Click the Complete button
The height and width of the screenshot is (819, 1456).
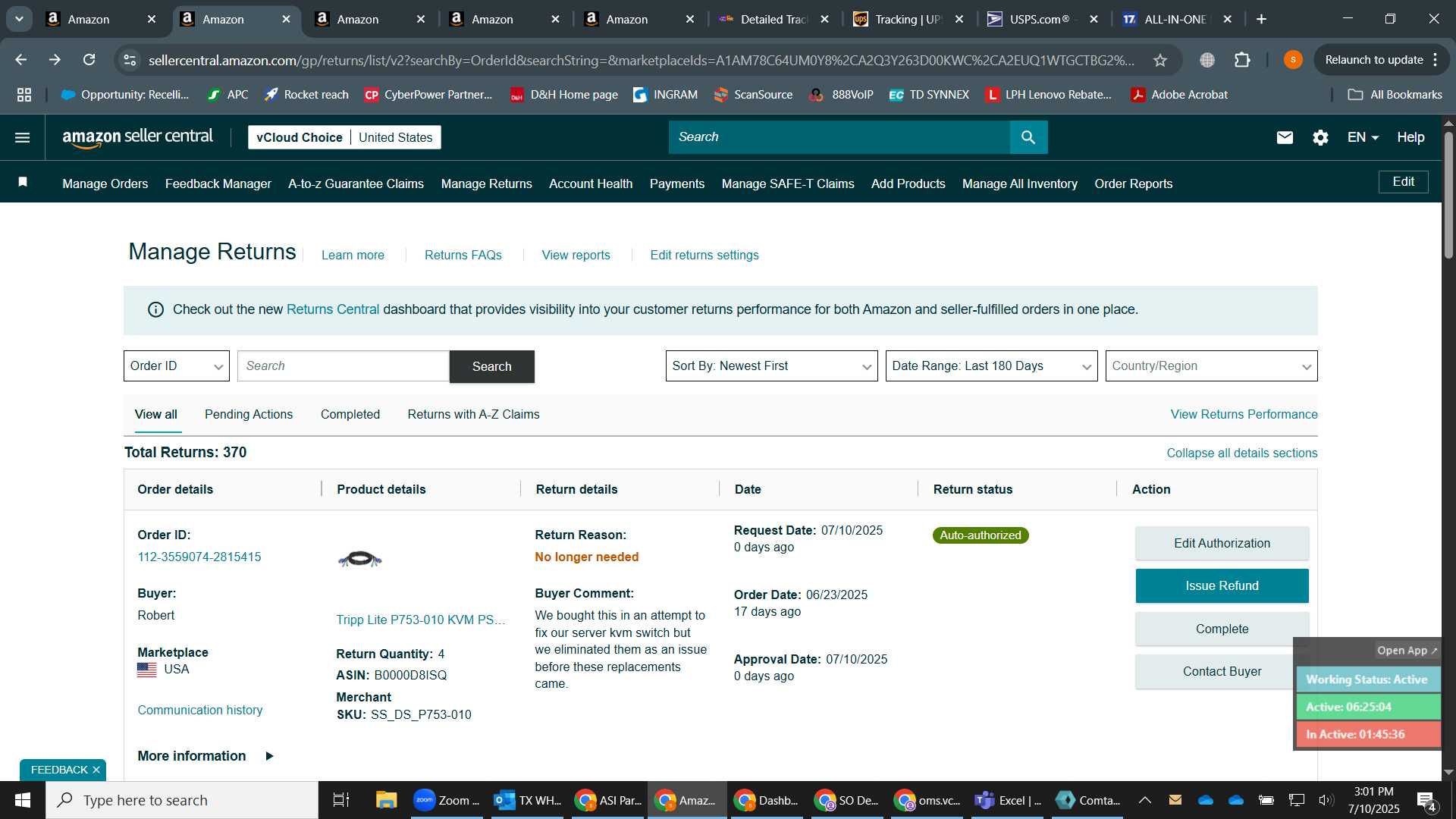pyautogui.click(x=1222, y=629)
